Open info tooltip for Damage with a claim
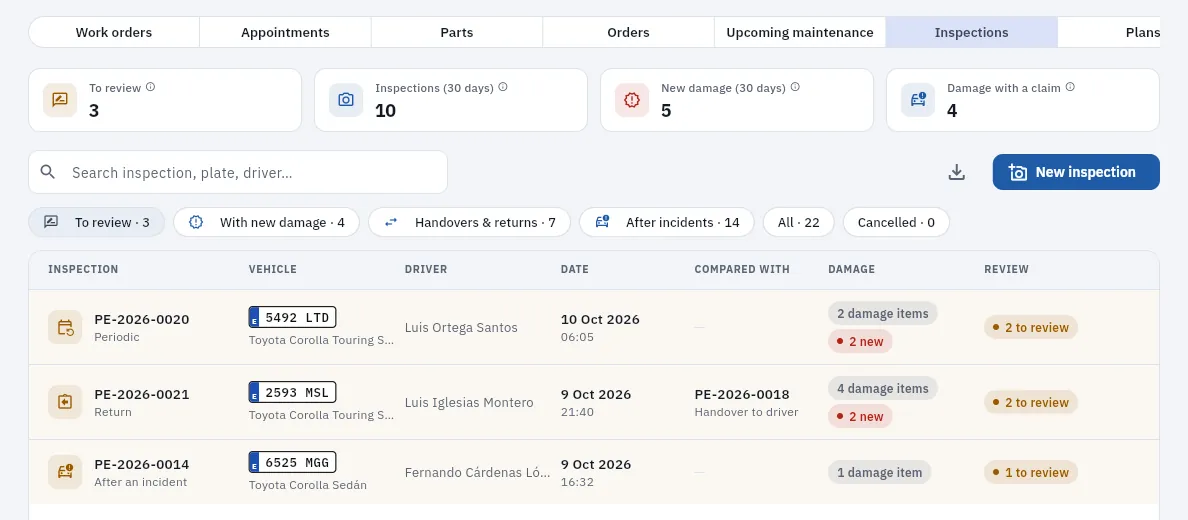1188x520 pixels. coord(1070,87)
